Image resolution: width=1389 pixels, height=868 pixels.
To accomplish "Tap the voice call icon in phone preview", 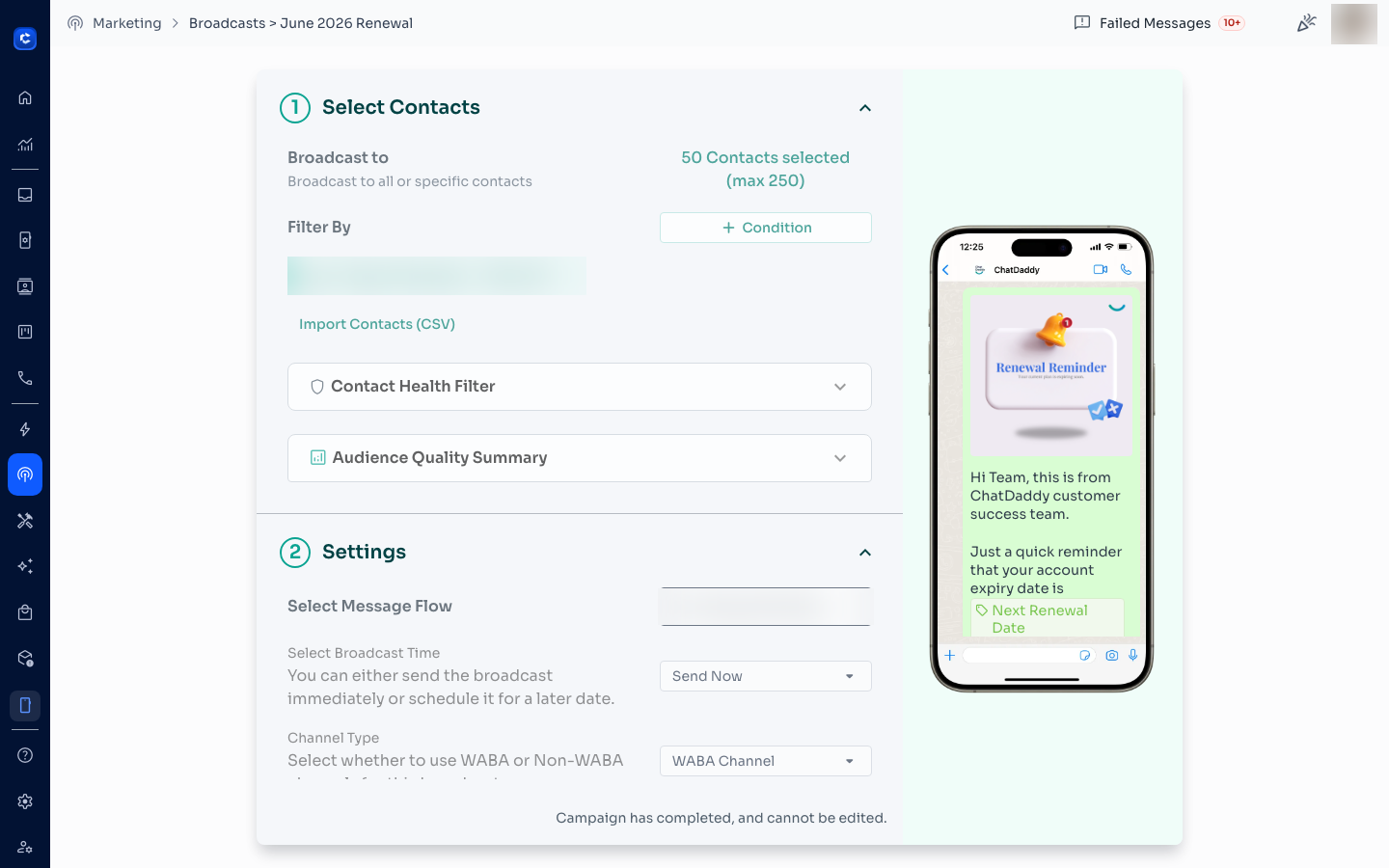I will coord(1126,270).
